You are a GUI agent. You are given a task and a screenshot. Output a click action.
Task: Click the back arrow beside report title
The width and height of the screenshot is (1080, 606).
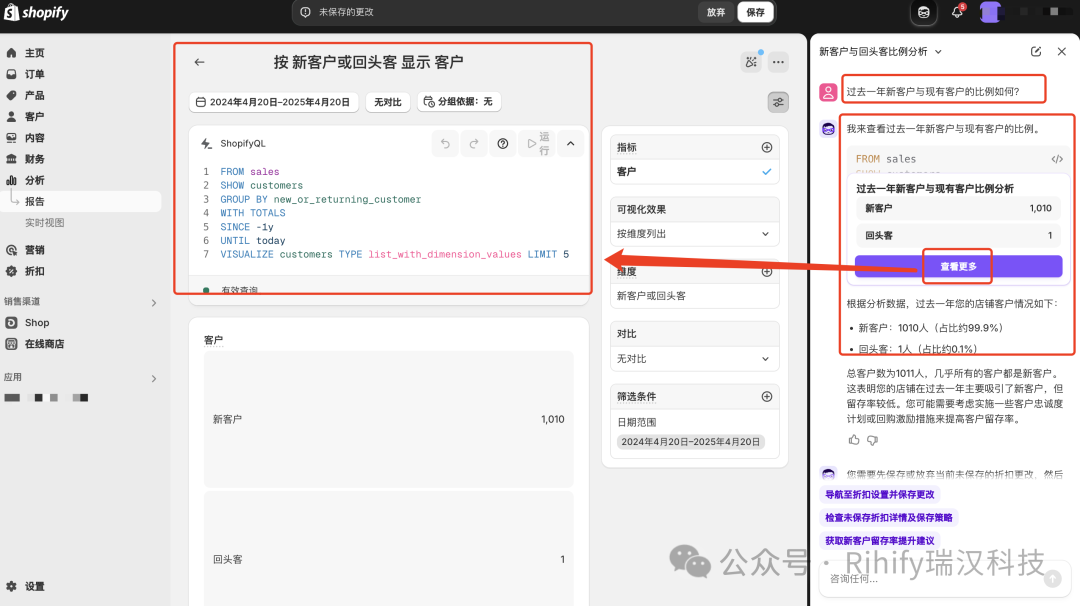tap(200, 62)
